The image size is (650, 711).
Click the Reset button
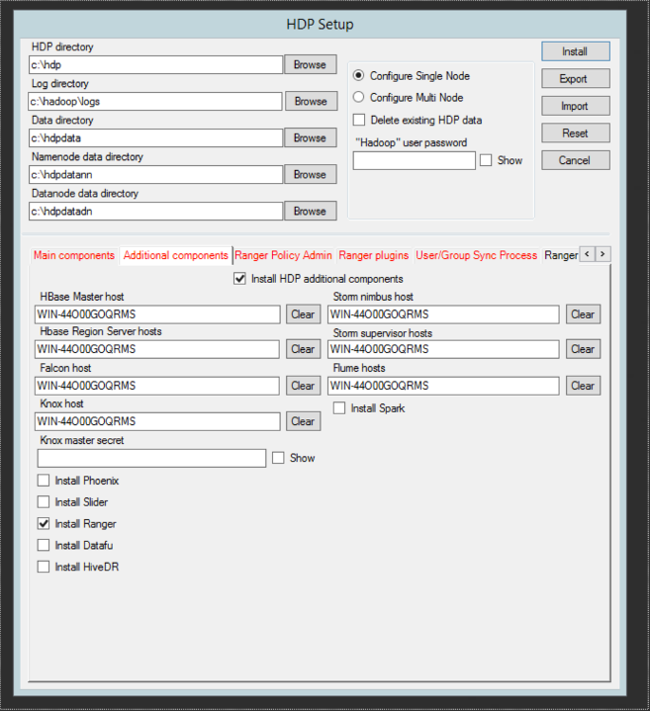point(575,133)
